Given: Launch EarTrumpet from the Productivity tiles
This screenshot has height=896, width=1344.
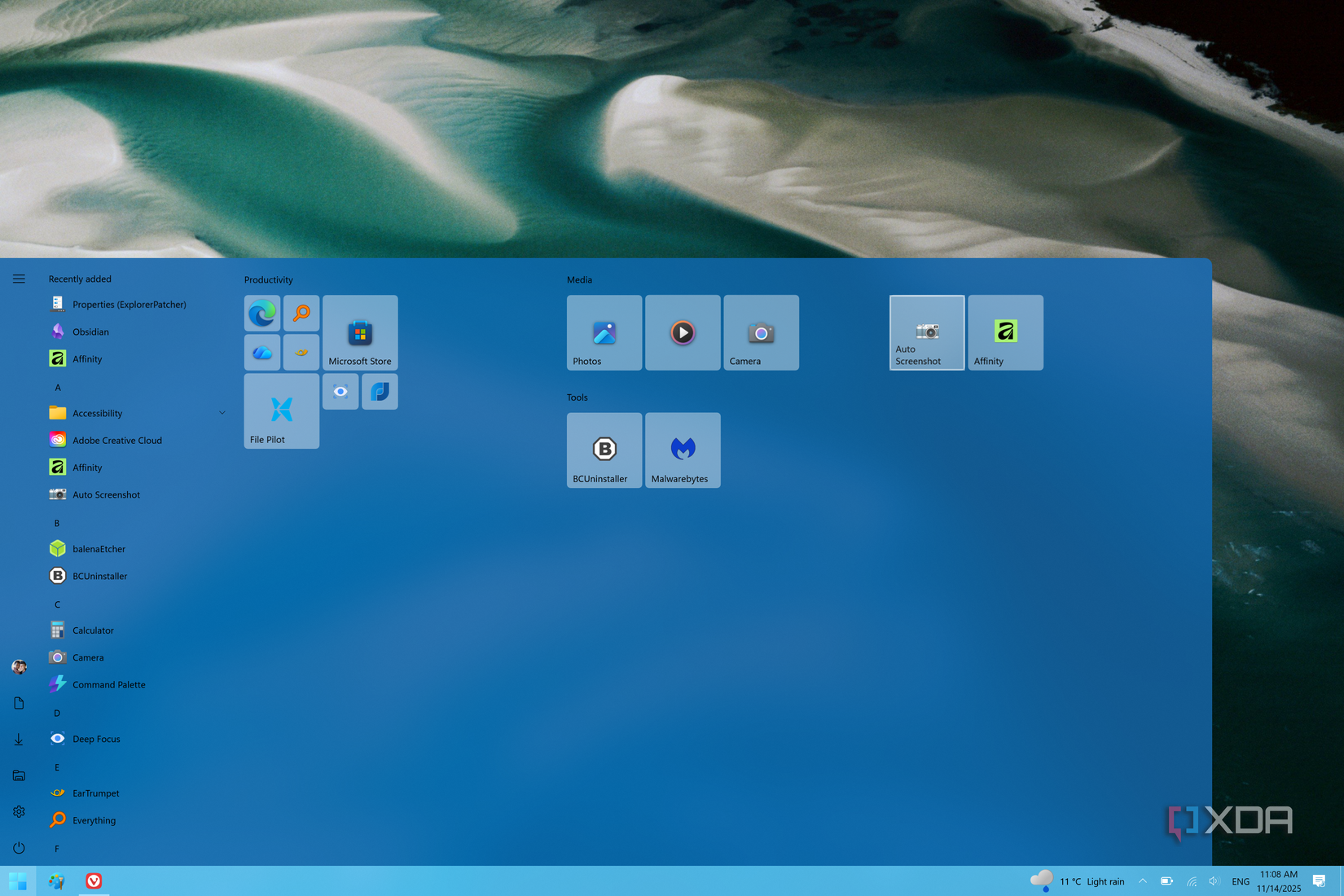Looking at the screenshot, I should pyautogui.click(x=301, y=352).
